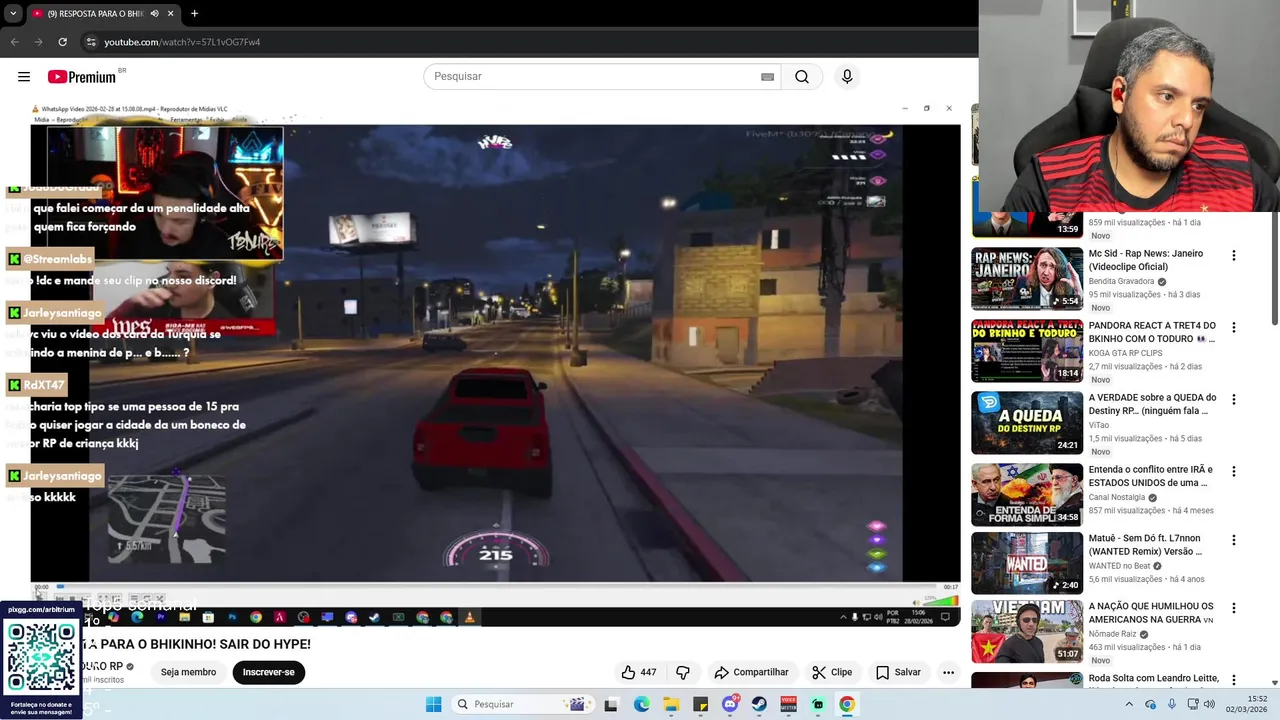Screen dimensions: 1280x720
Task: Open options menu for PANDORA REACT video
Action: click(1233, 328)
